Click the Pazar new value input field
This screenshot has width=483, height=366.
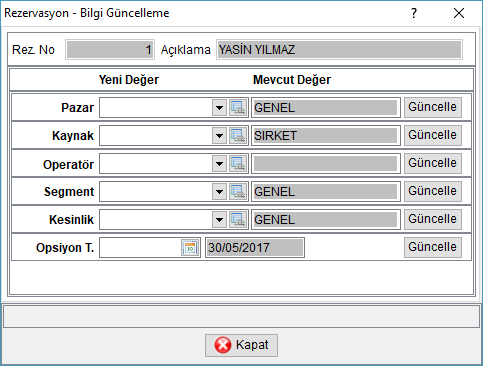click(156, 108)
